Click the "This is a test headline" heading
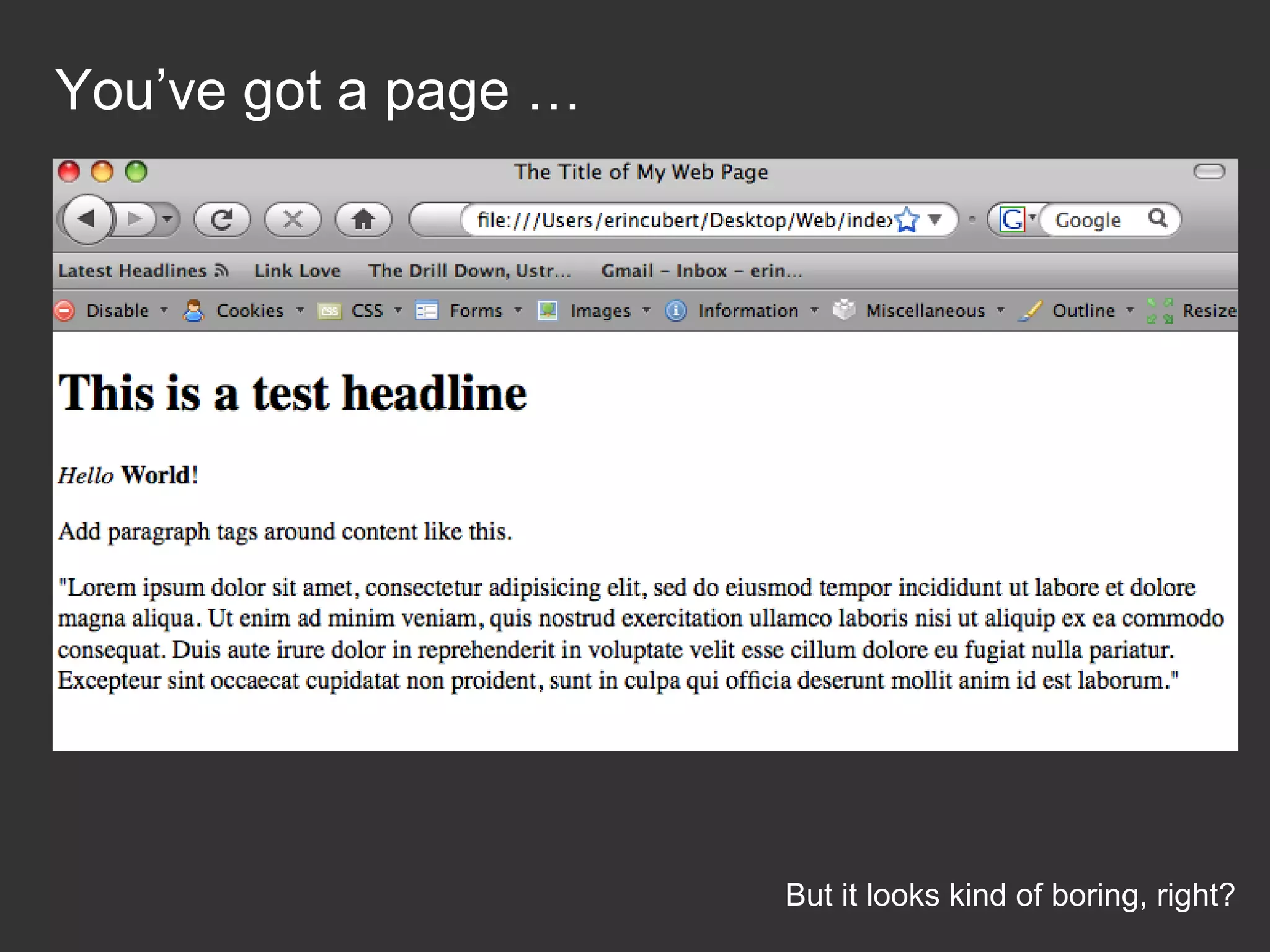The height and width of the screenshot is (952, 1270). 293,393
